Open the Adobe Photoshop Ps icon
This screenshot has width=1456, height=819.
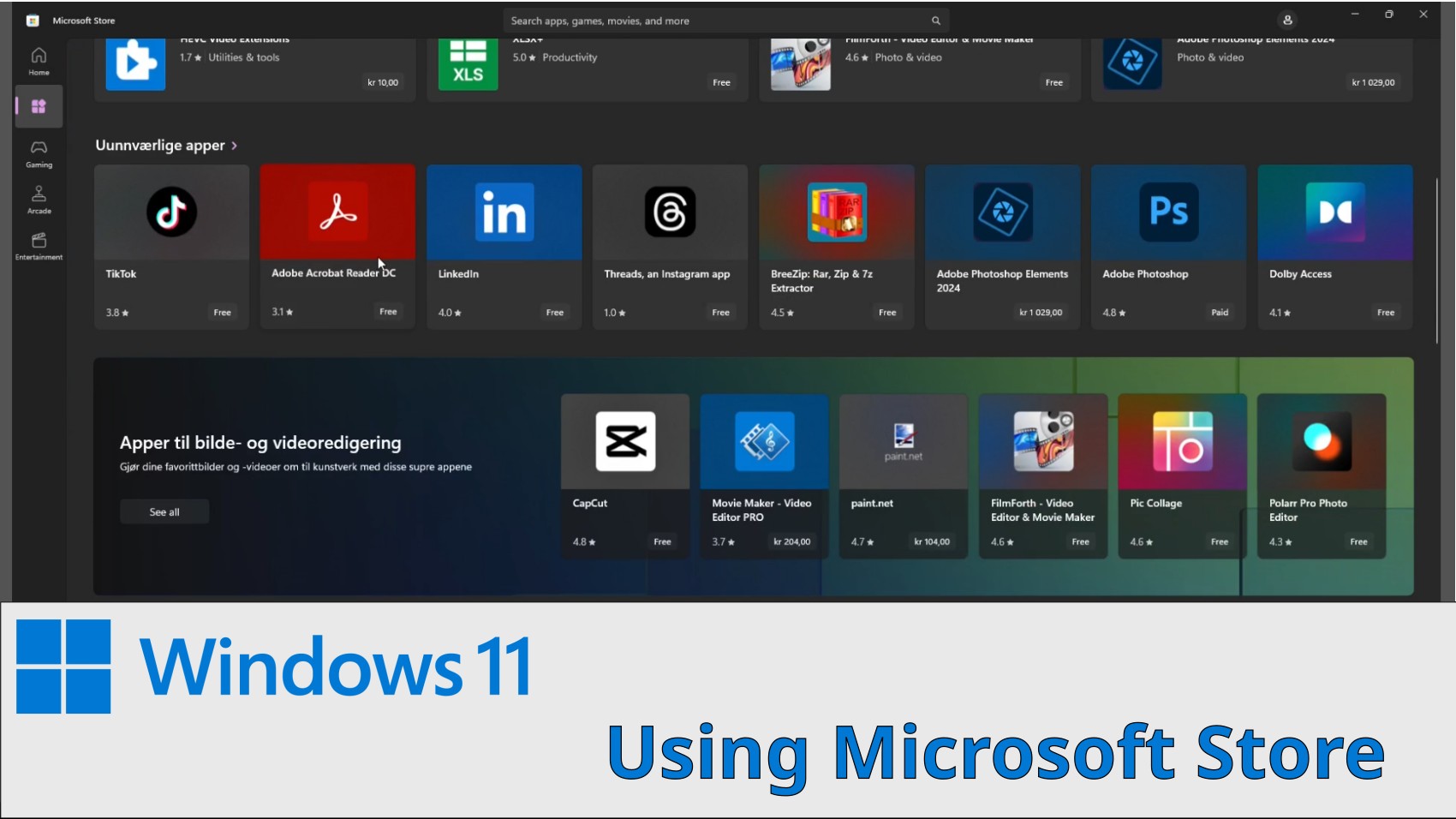click(x=1168, y=212)
